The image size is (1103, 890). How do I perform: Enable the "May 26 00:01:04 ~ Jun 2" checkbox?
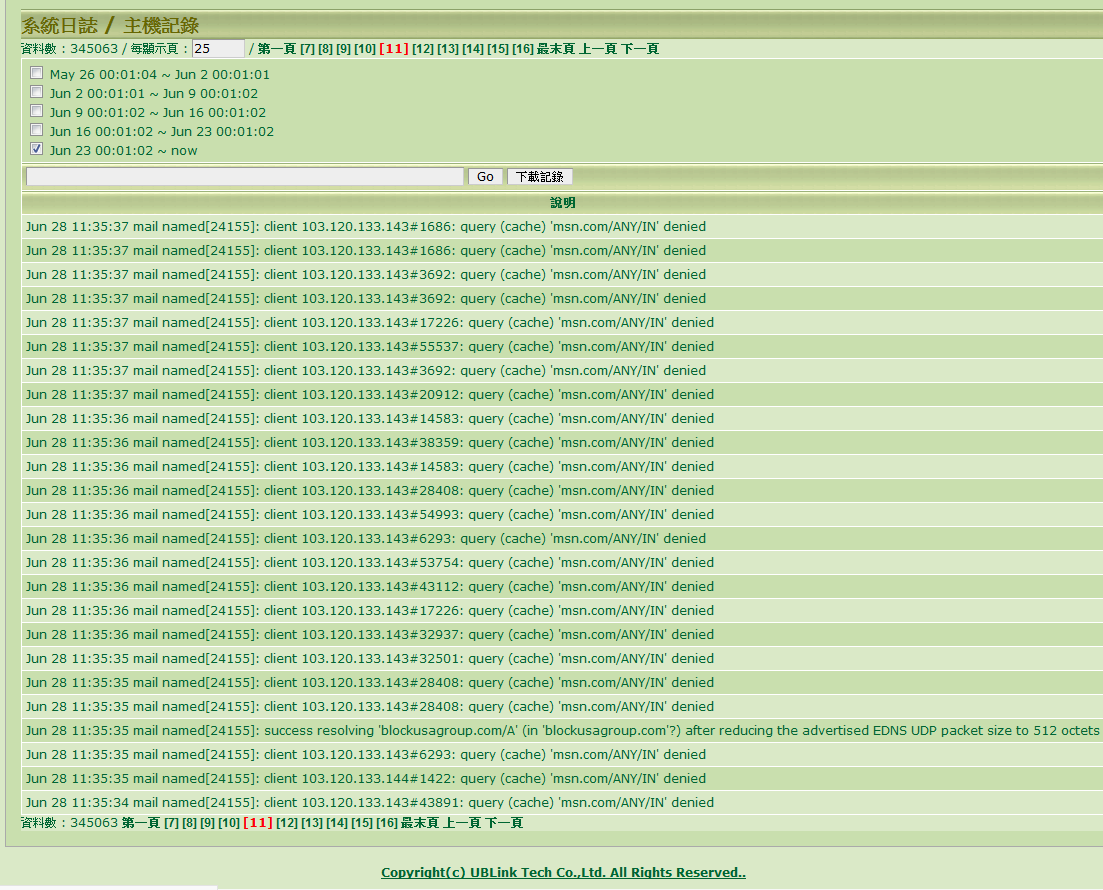[37, 73]
